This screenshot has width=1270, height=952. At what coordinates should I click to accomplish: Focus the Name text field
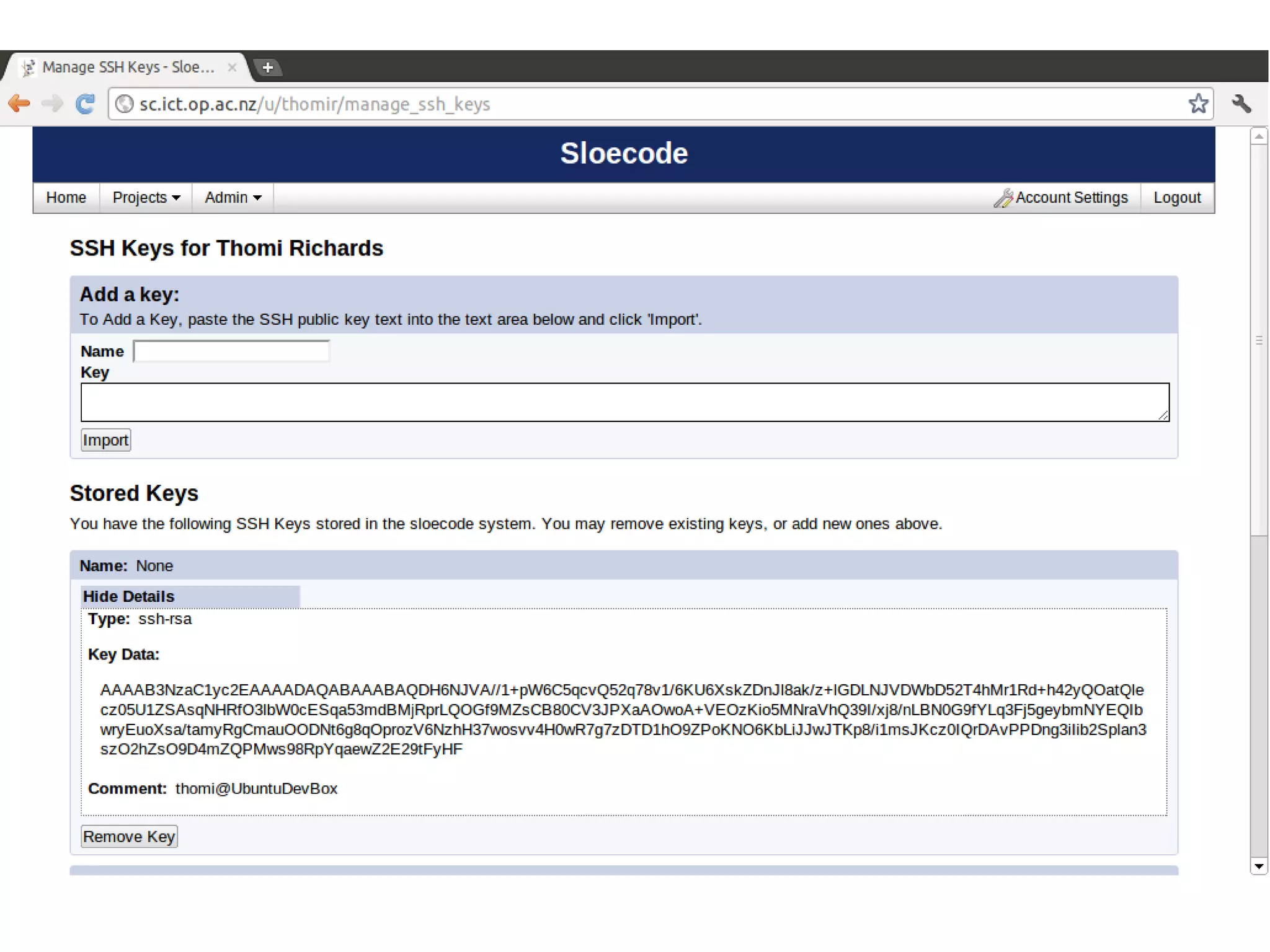(x=231, y=351)
